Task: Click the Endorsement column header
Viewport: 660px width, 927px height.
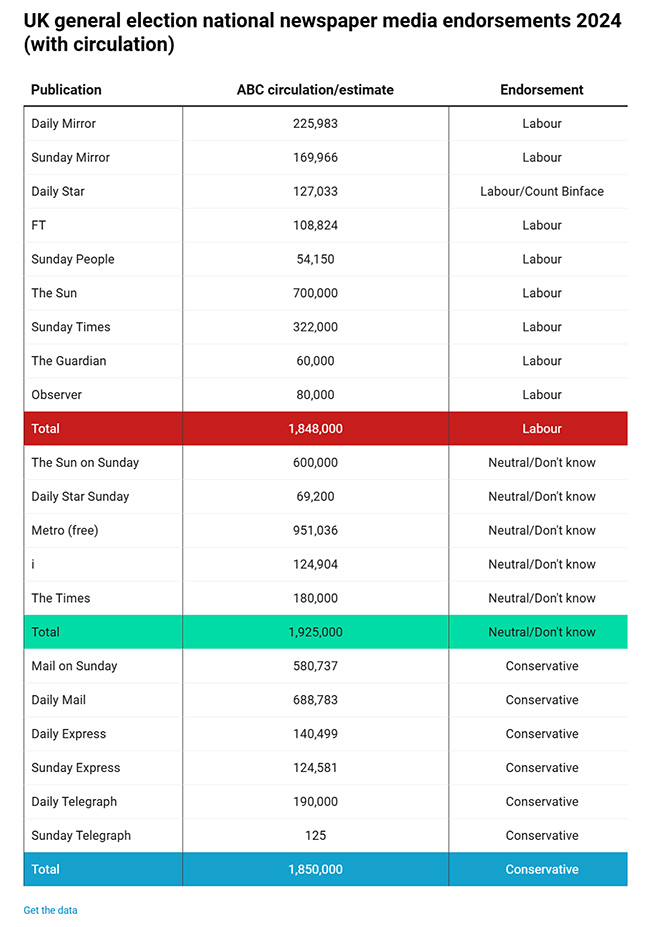Action: tap(541, 90)
